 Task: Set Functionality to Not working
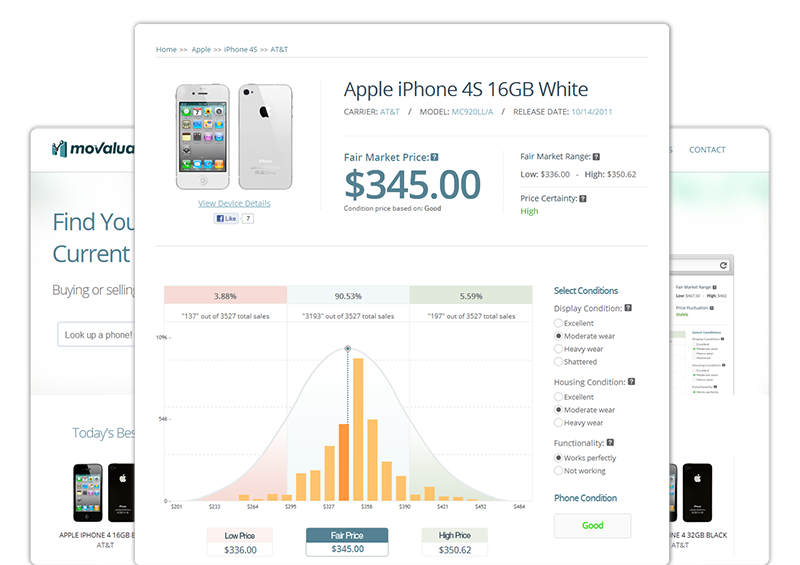[x=558, y=471]
